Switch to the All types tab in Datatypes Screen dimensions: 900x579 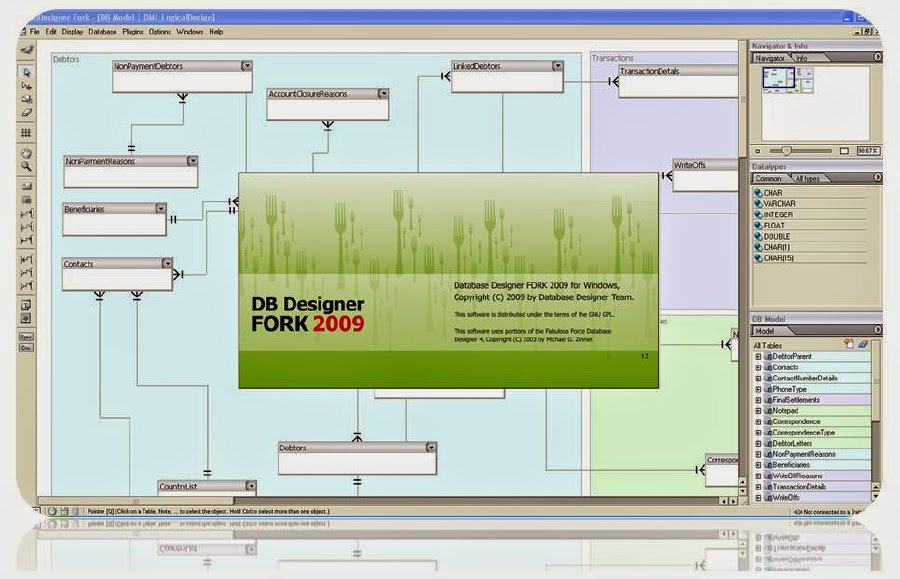pos(808,178)
